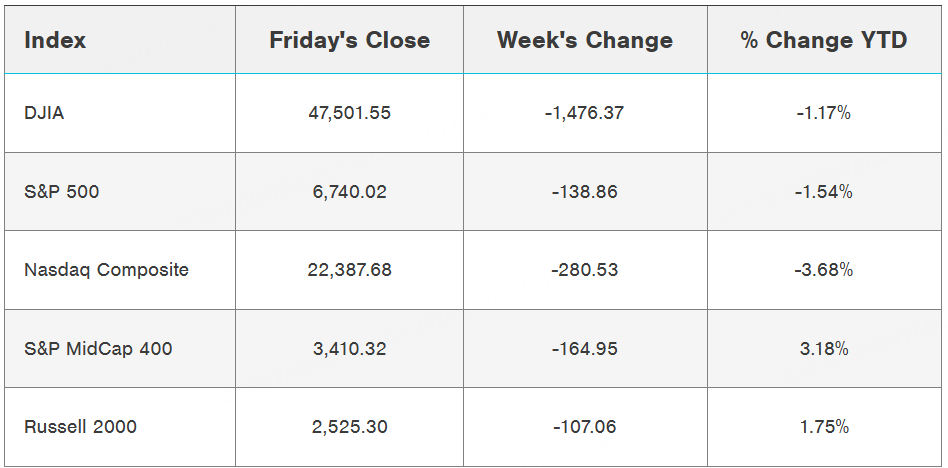Viewport: 948px width, 468px height.
Task: Select the S&P MidCap 400 cell
Action: (98, 349)
